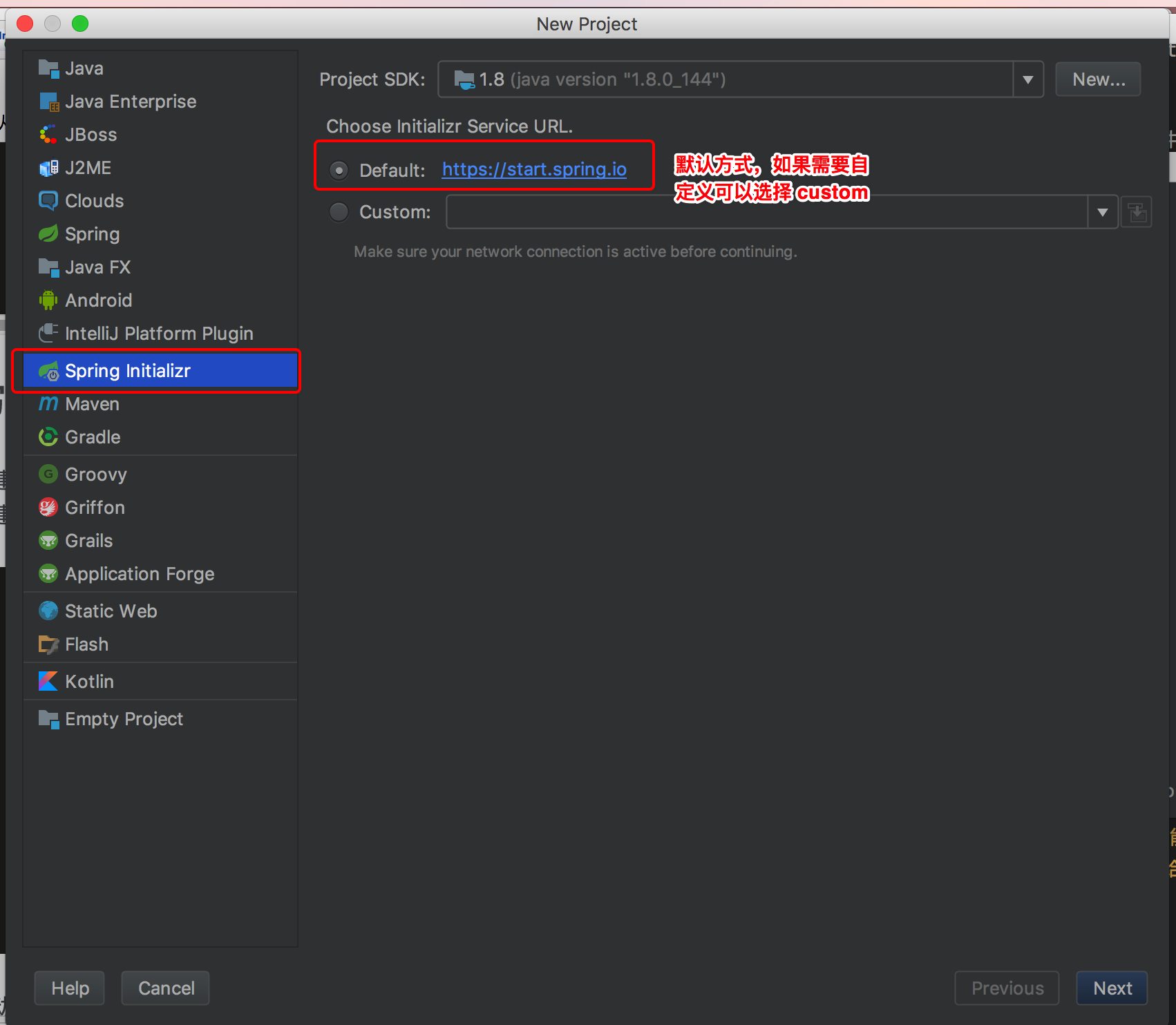Viewport: 1176px width, 1025px height.
Task: Click the Static Web globe icon
Action: point(48,611)
